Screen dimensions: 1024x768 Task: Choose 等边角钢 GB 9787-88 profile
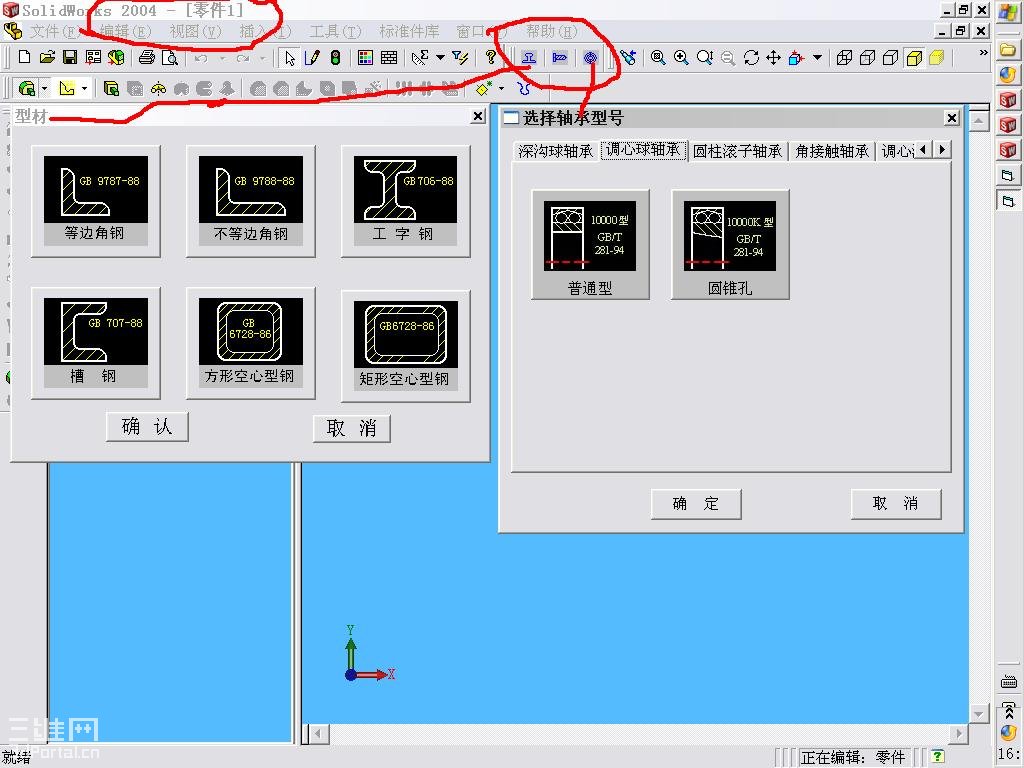tap(95, 201)
